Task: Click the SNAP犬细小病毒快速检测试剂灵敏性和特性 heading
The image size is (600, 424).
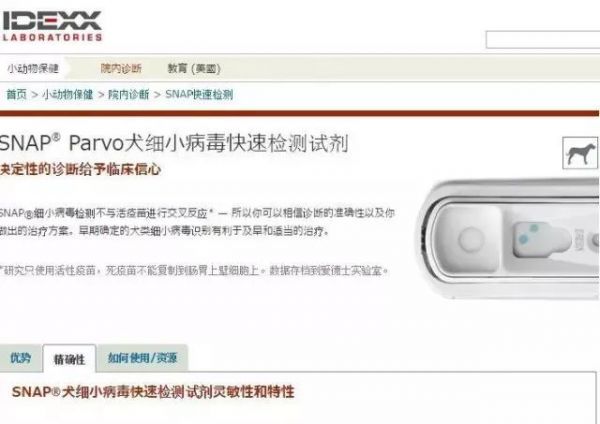Action: click(x=153, y=392)
